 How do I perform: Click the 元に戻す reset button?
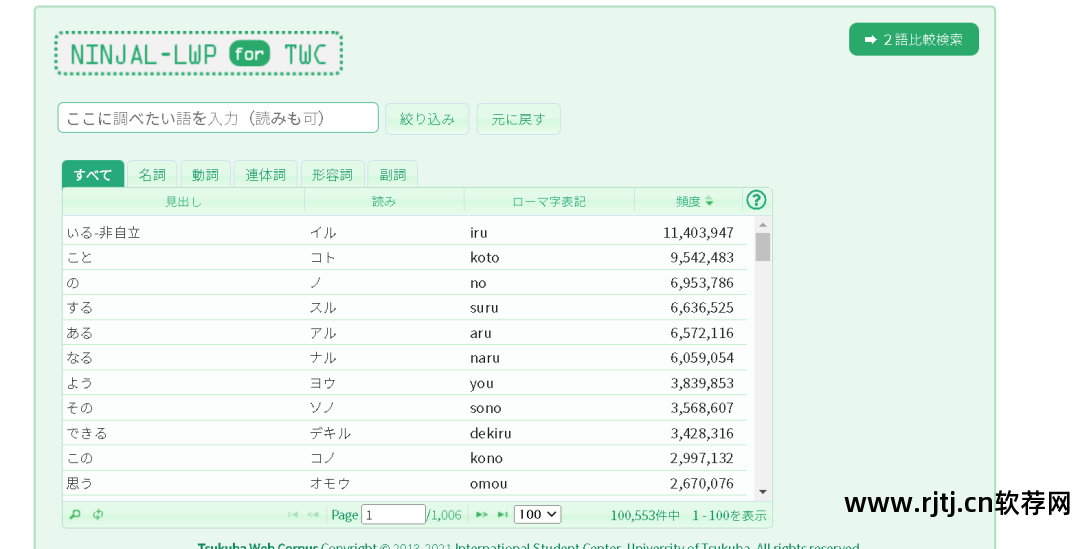click(x=518, y=119)
